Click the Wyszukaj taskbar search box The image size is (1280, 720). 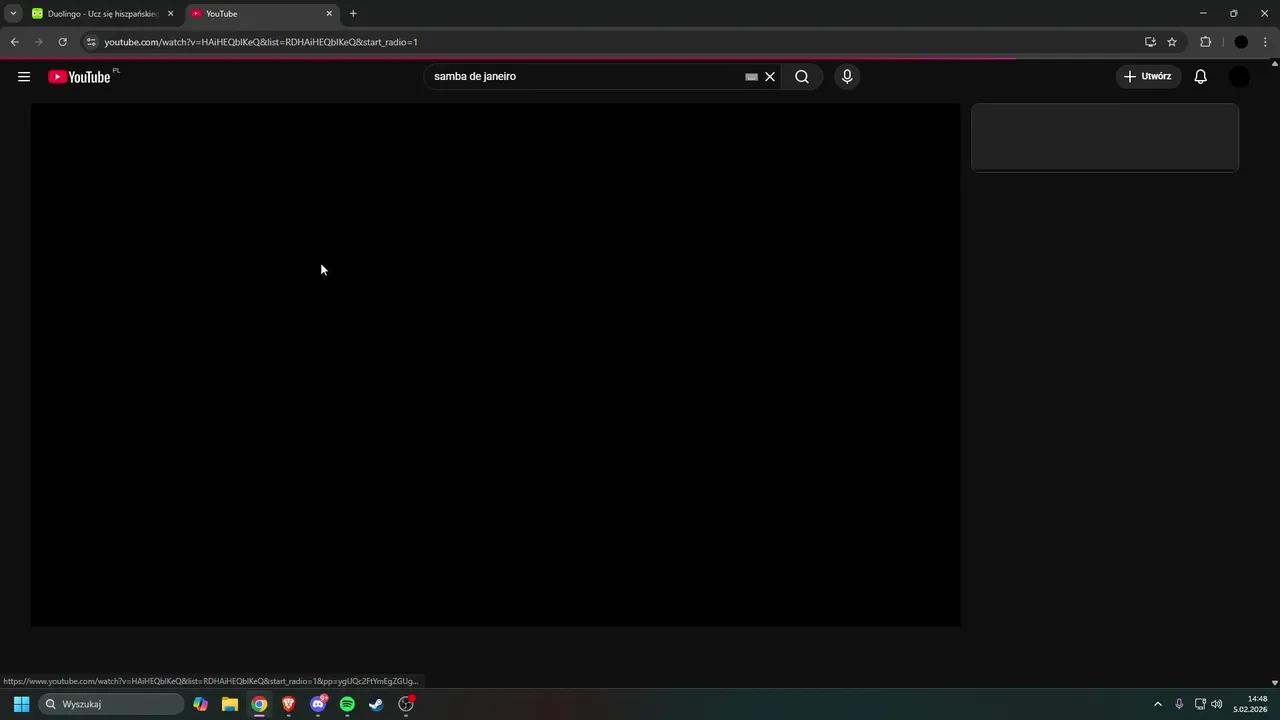[x=112, y=704]
